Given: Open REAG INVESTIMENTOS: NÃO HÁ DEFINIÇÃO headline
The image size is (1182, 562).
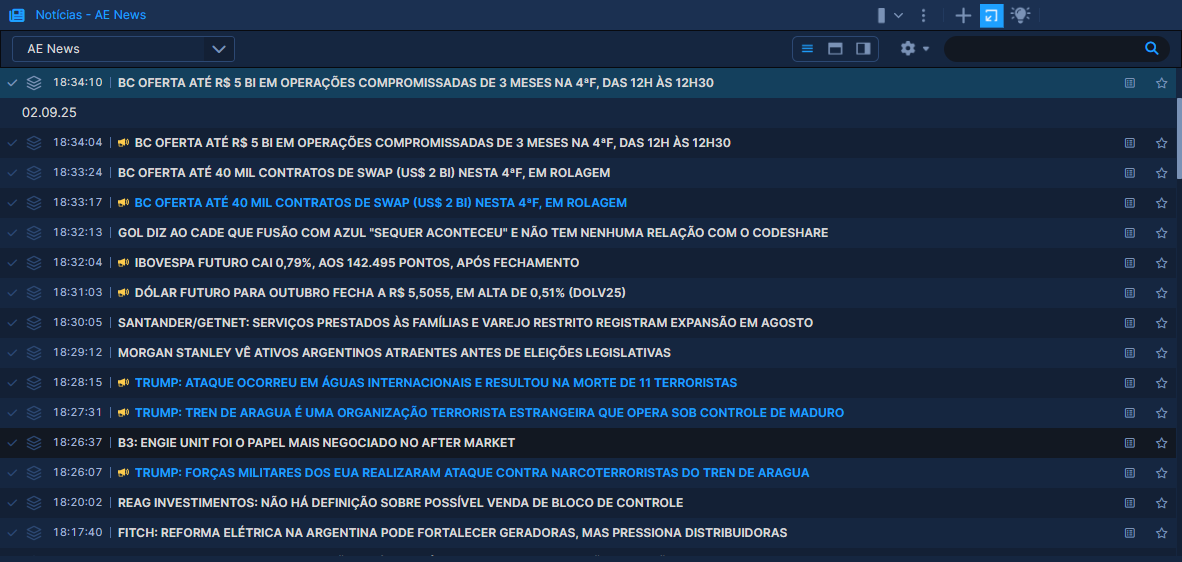Looking at the screenshot, I should 400,502.
